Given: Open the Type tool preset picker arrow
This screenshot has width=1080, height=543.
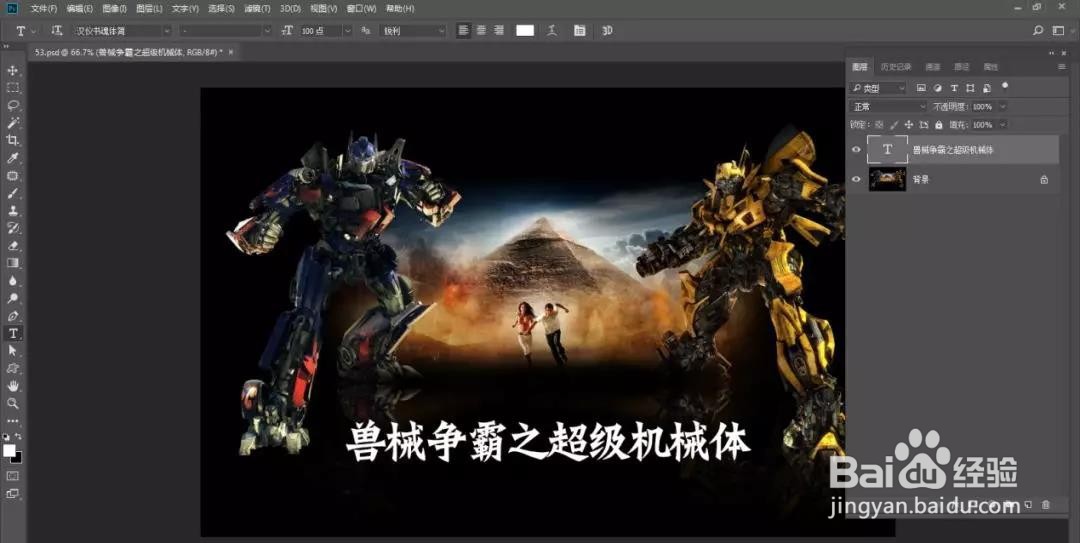Looking at the screenshot, I should point(34,31).
